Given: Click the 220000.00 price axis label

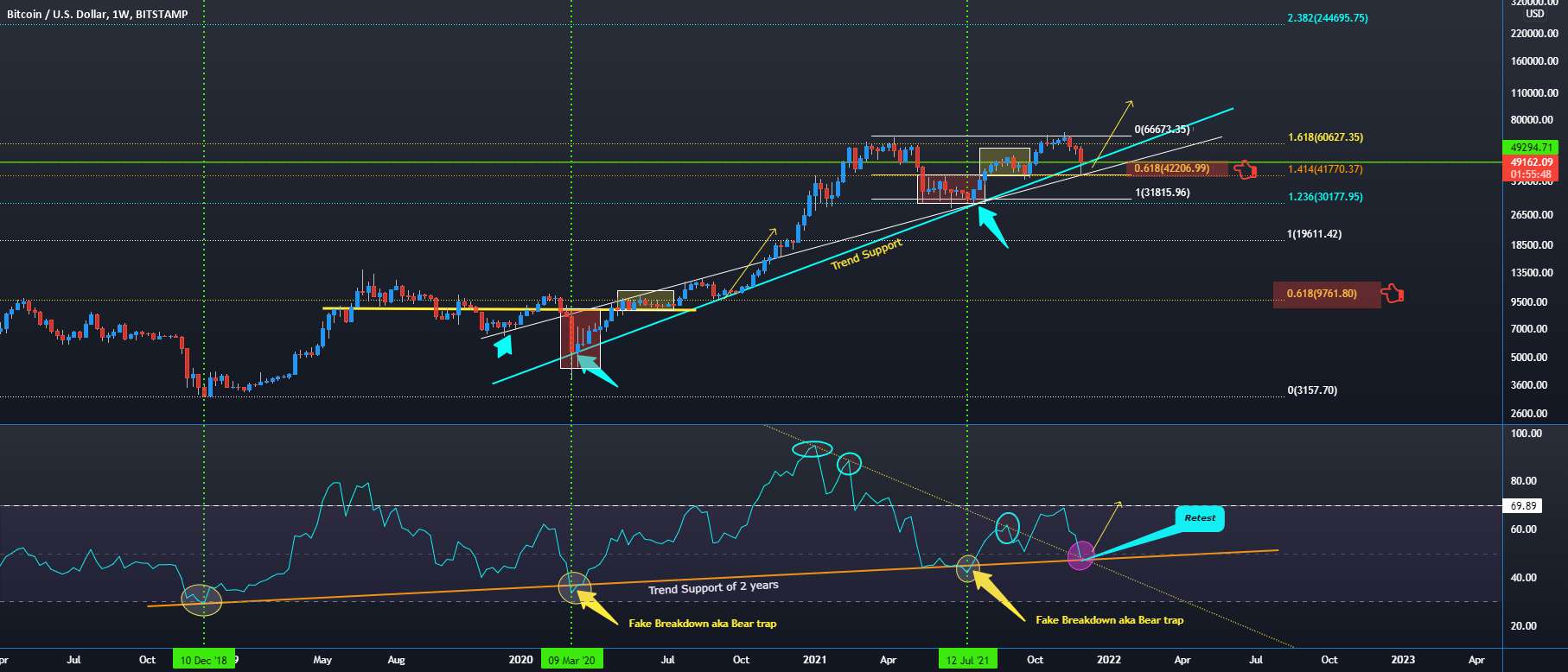Looking at the screenshot, I should (1535, 34).
